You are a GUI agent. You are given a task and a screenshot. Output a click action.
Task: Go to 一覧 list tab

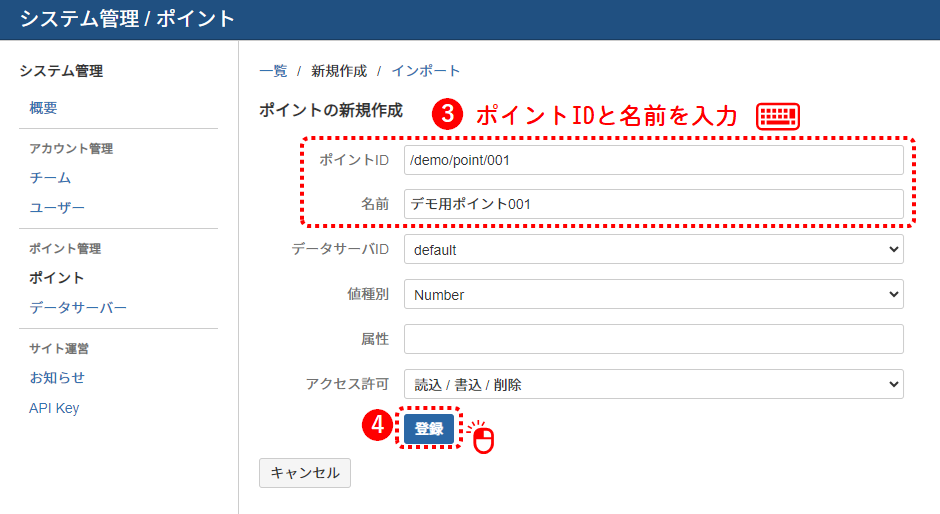pyautogui.click(x=273, y=71)
